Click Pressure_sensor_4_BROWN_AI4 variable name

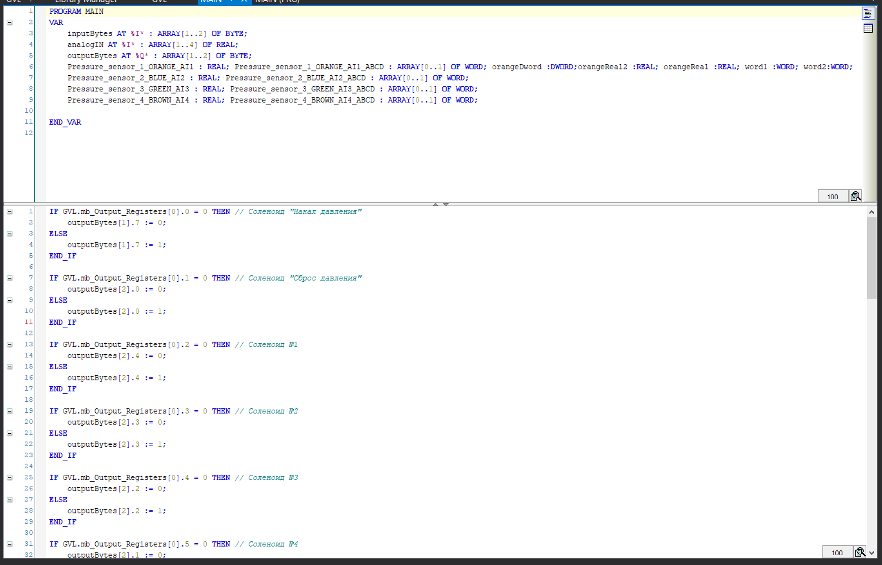point(128,100)
